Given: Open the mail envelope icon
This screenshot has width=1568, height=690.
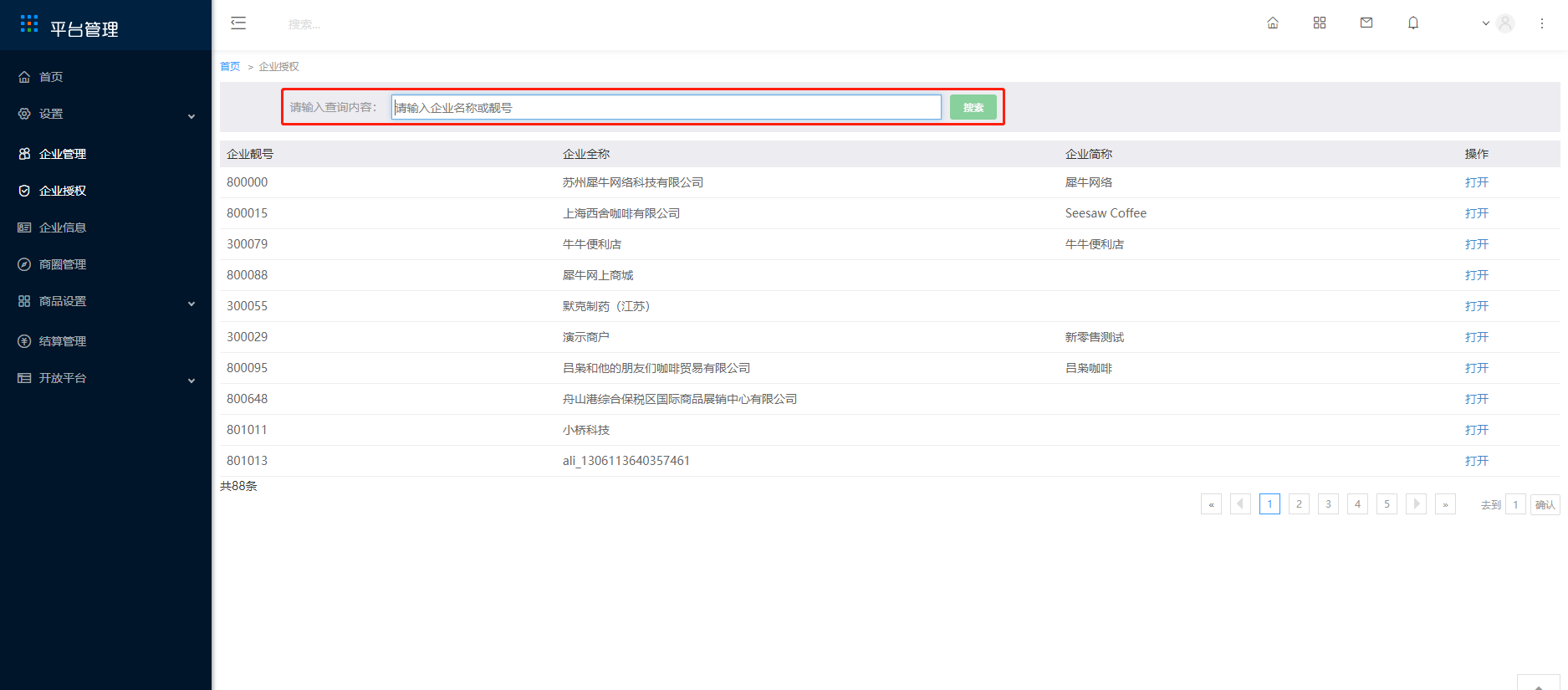Looking at the screenshot, I should click(x=1366, y=23).
